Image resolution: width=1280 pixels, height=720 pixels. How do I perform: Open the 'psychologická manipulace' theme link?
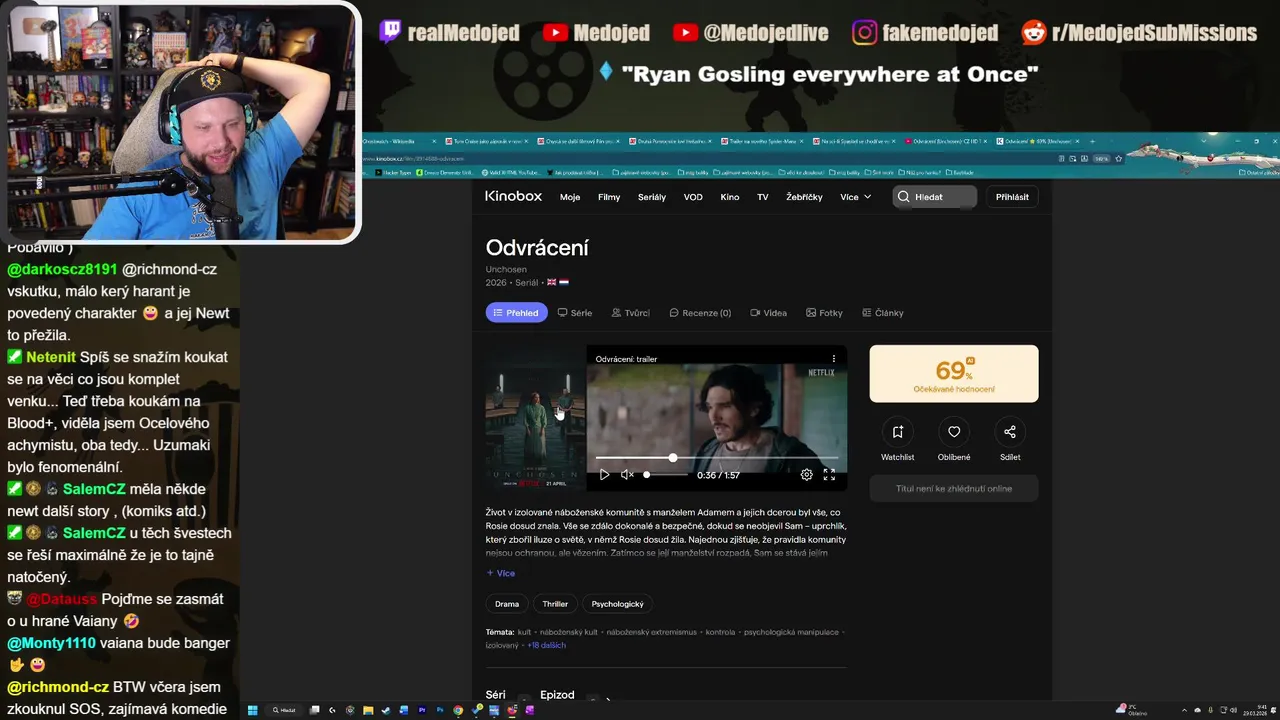[791, 632]
